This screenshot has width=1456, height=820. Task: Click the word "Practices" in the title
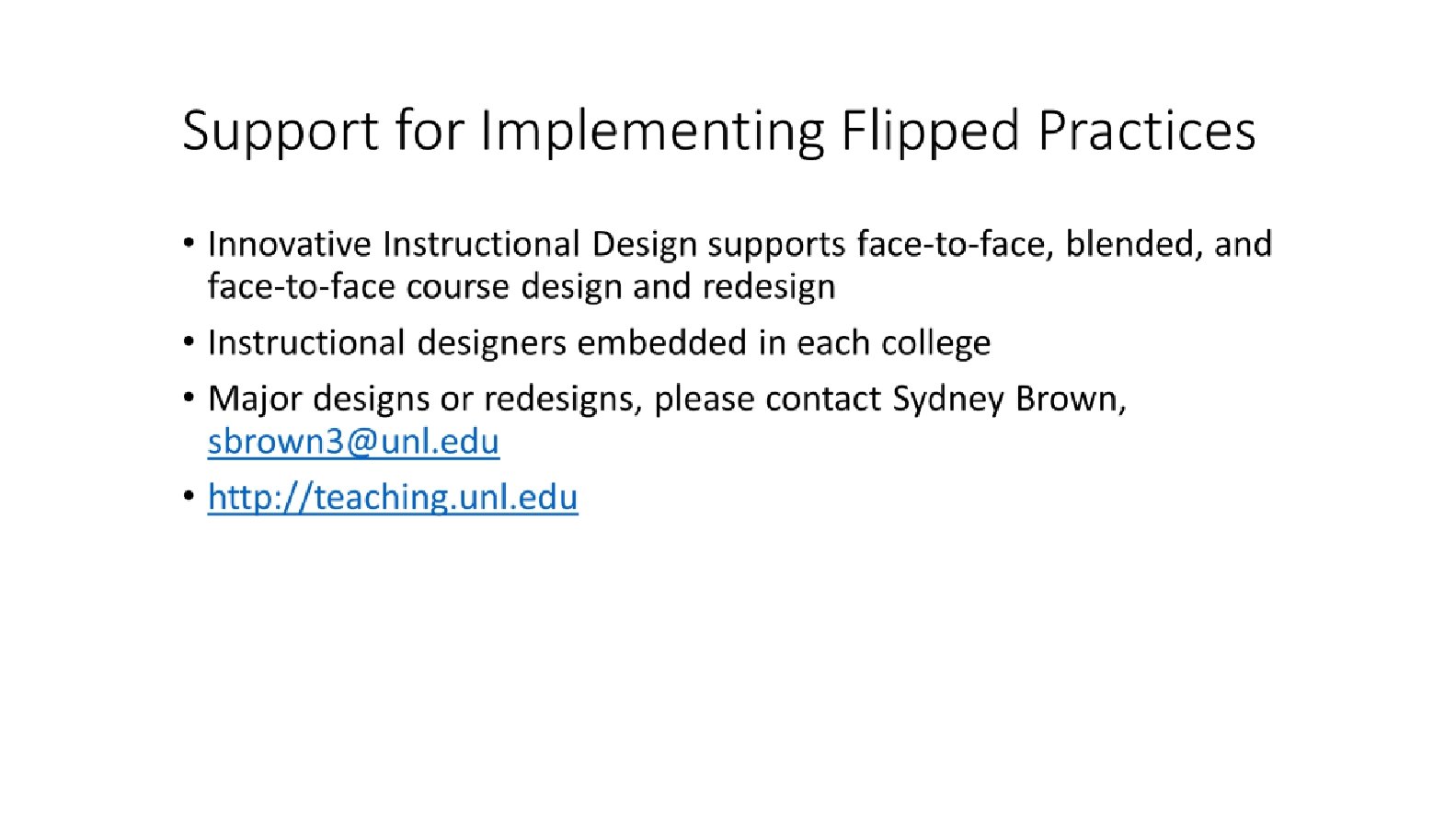[1146, 131]
